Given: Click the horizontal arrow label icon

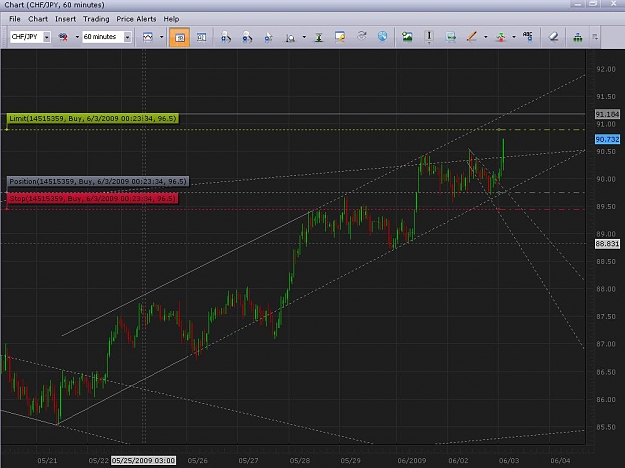Looking at the screenshot, I should [x=451, y=37].
